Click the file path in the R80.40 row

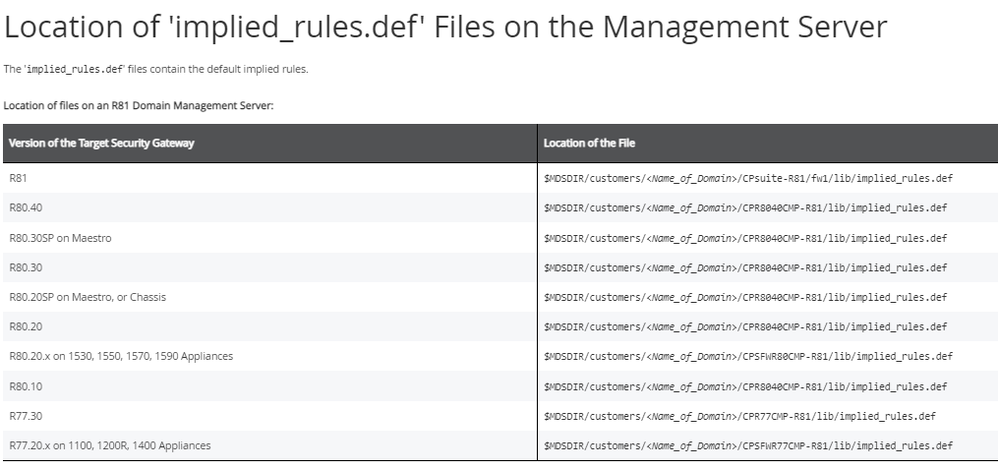[745, 208]
